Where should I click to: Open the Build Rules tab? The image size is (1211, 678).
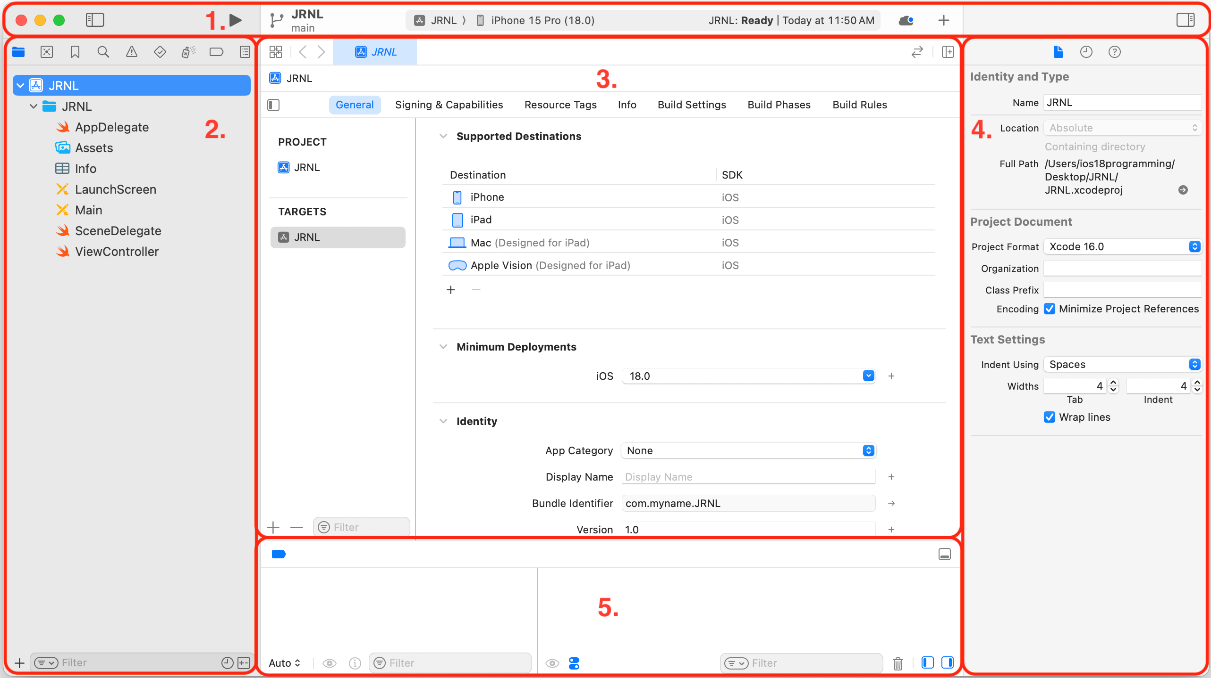click(x=860, y=105)
